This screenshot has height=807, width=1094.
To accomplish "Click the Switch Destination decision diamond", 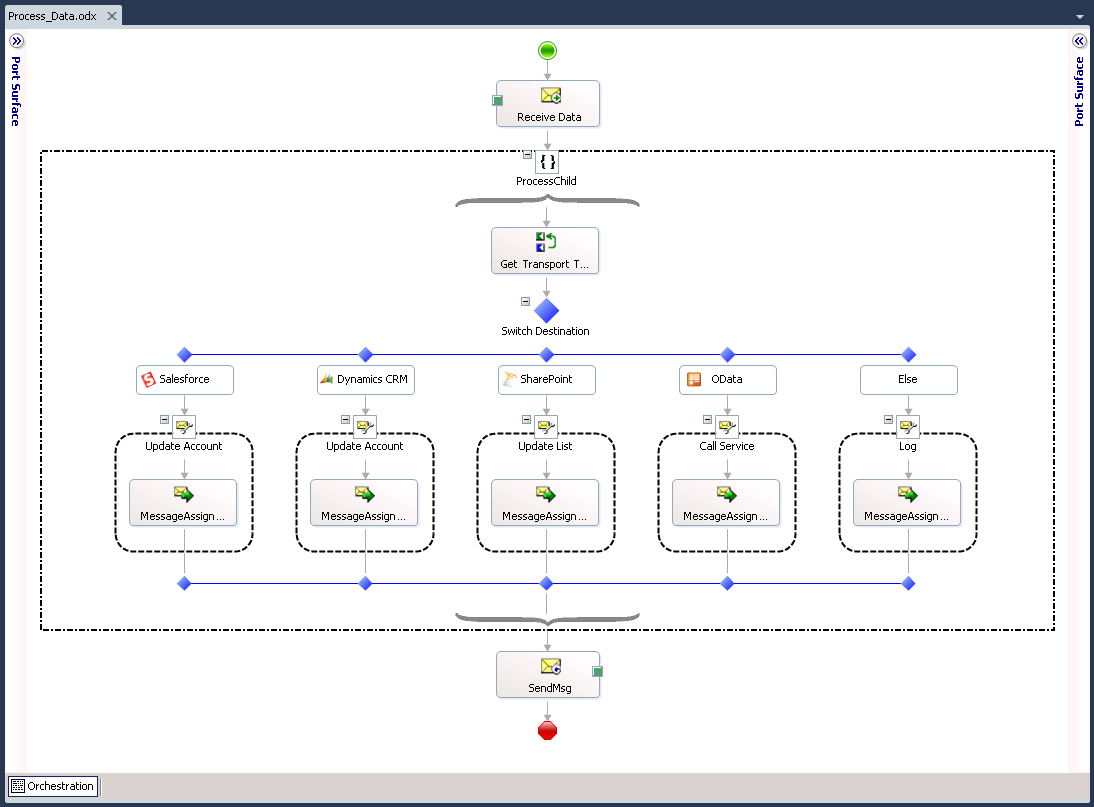I will pos(546,310).
